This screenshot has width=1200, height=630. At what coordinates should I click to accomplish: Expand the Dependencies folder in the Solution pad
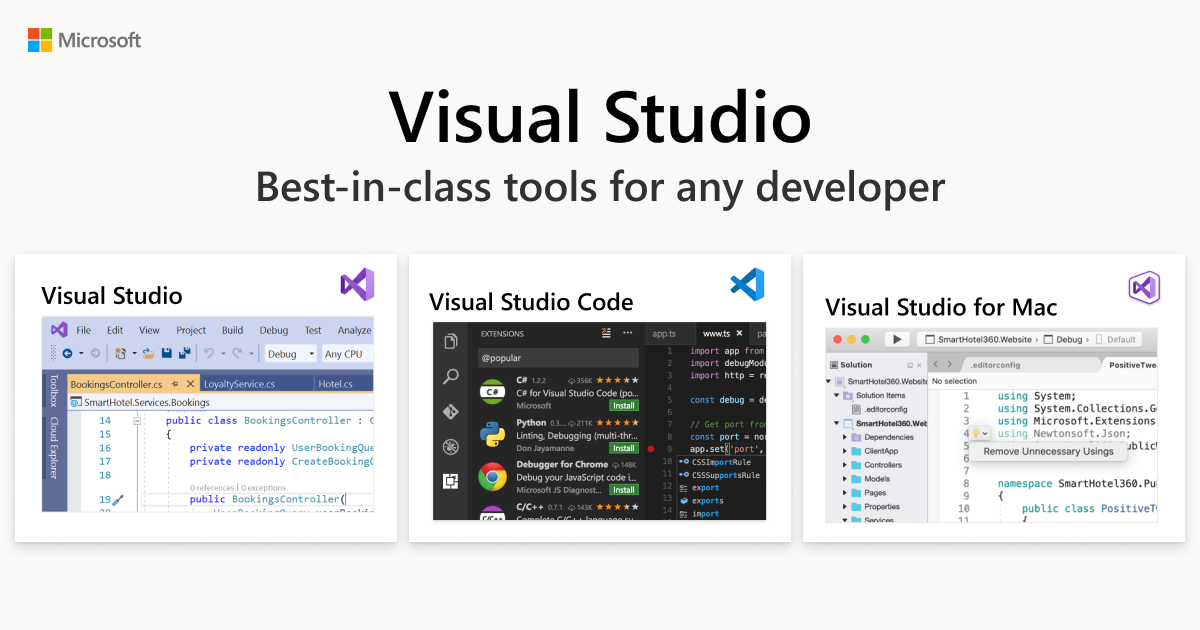tap(845, 437)
